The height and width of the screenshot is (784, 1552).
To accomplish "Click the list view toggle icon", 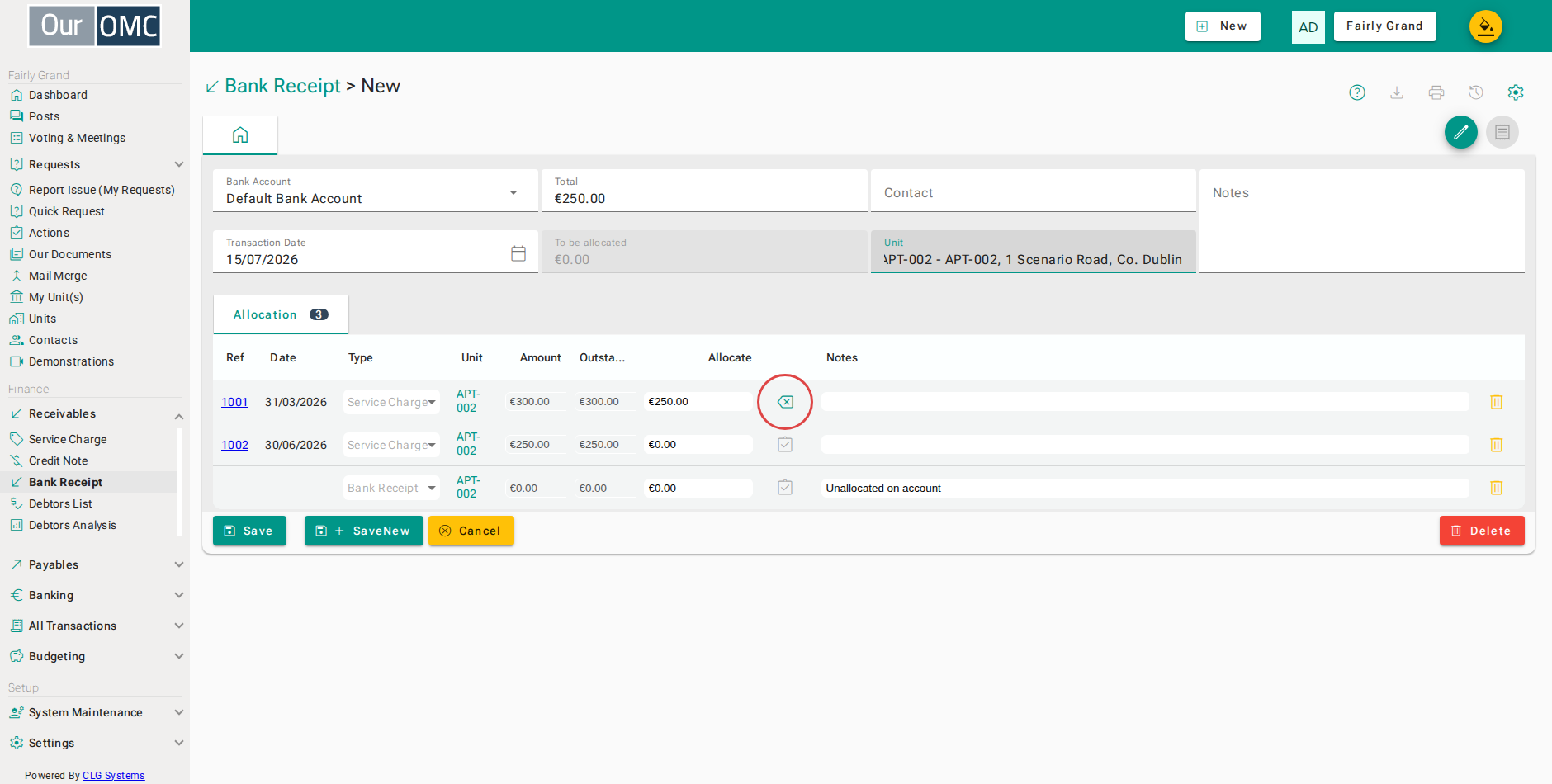I will click(x=1502, y=132).
